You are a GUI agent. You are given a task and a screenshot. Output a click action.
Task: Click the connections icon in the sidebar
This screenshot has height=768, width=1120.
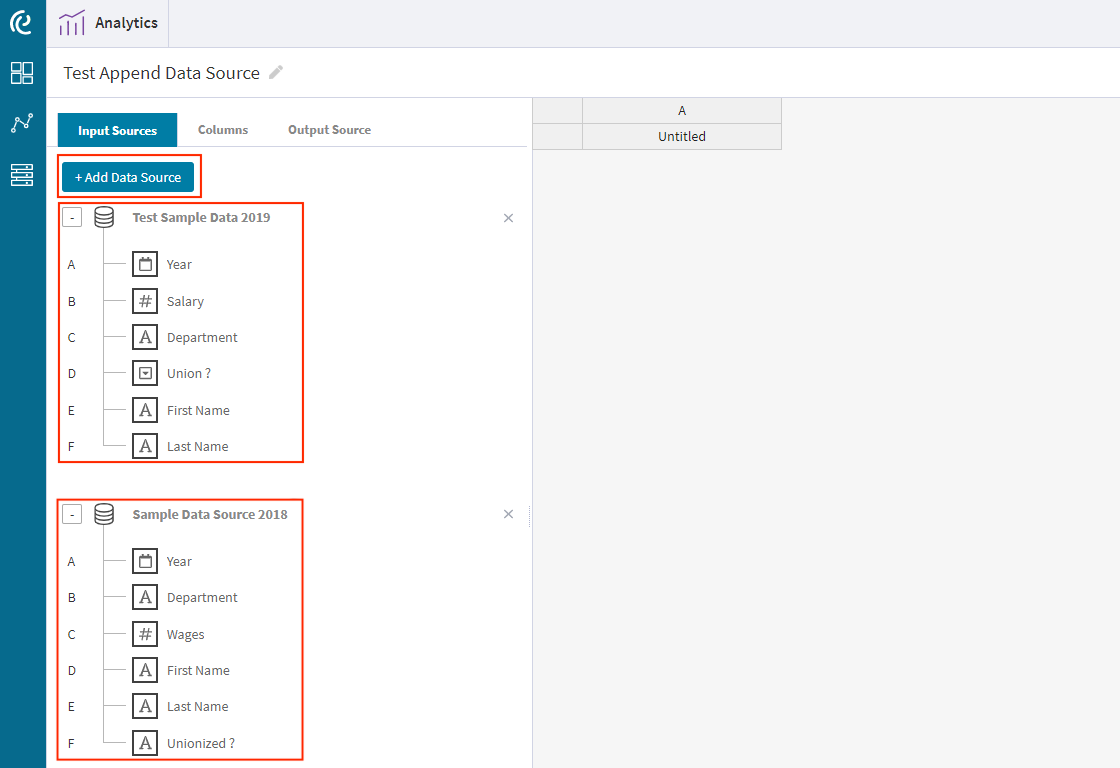click(x=22, y=122)
